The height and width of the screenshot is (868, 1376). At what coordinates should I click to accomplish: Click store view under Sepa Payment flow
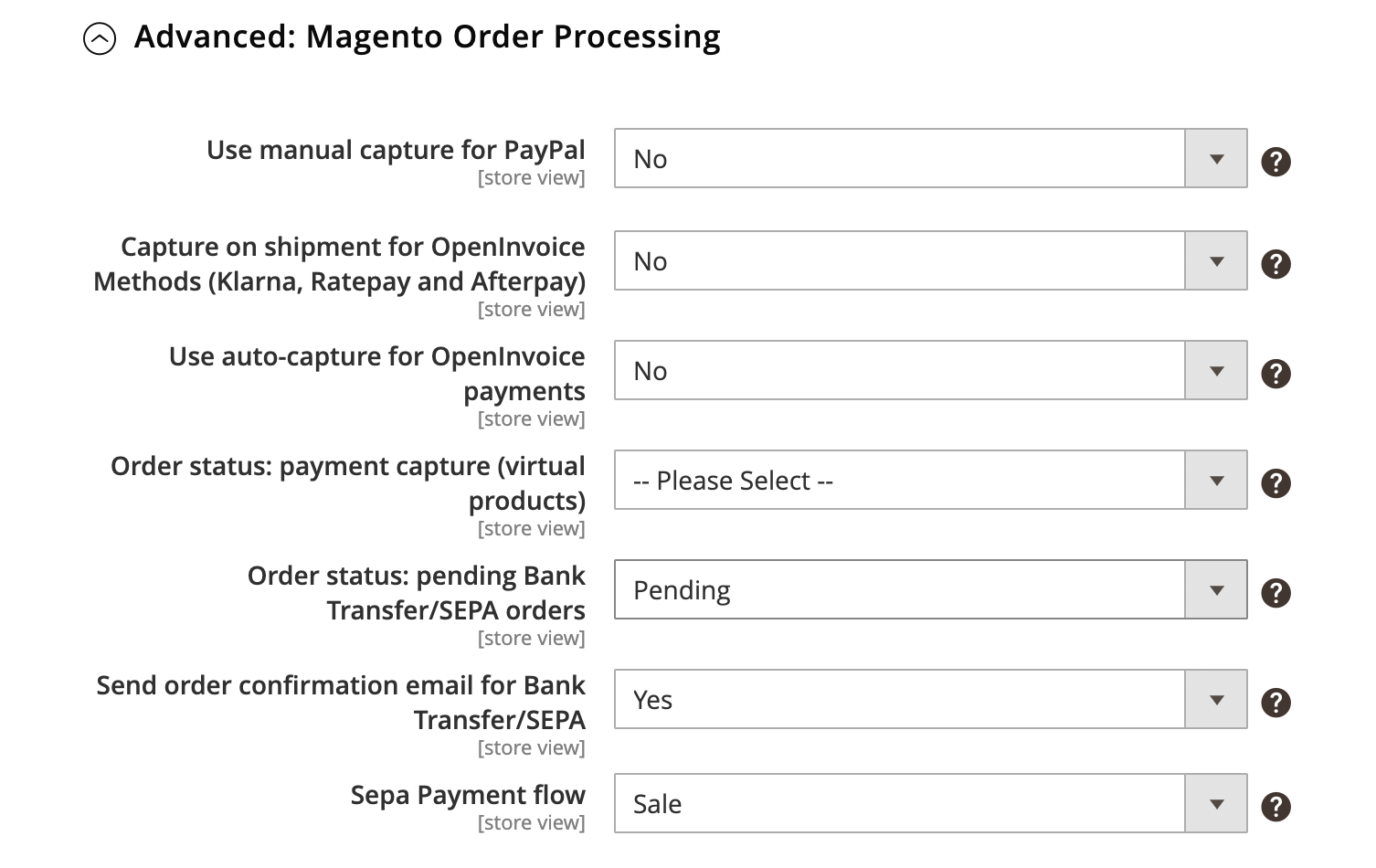(531, 822)
